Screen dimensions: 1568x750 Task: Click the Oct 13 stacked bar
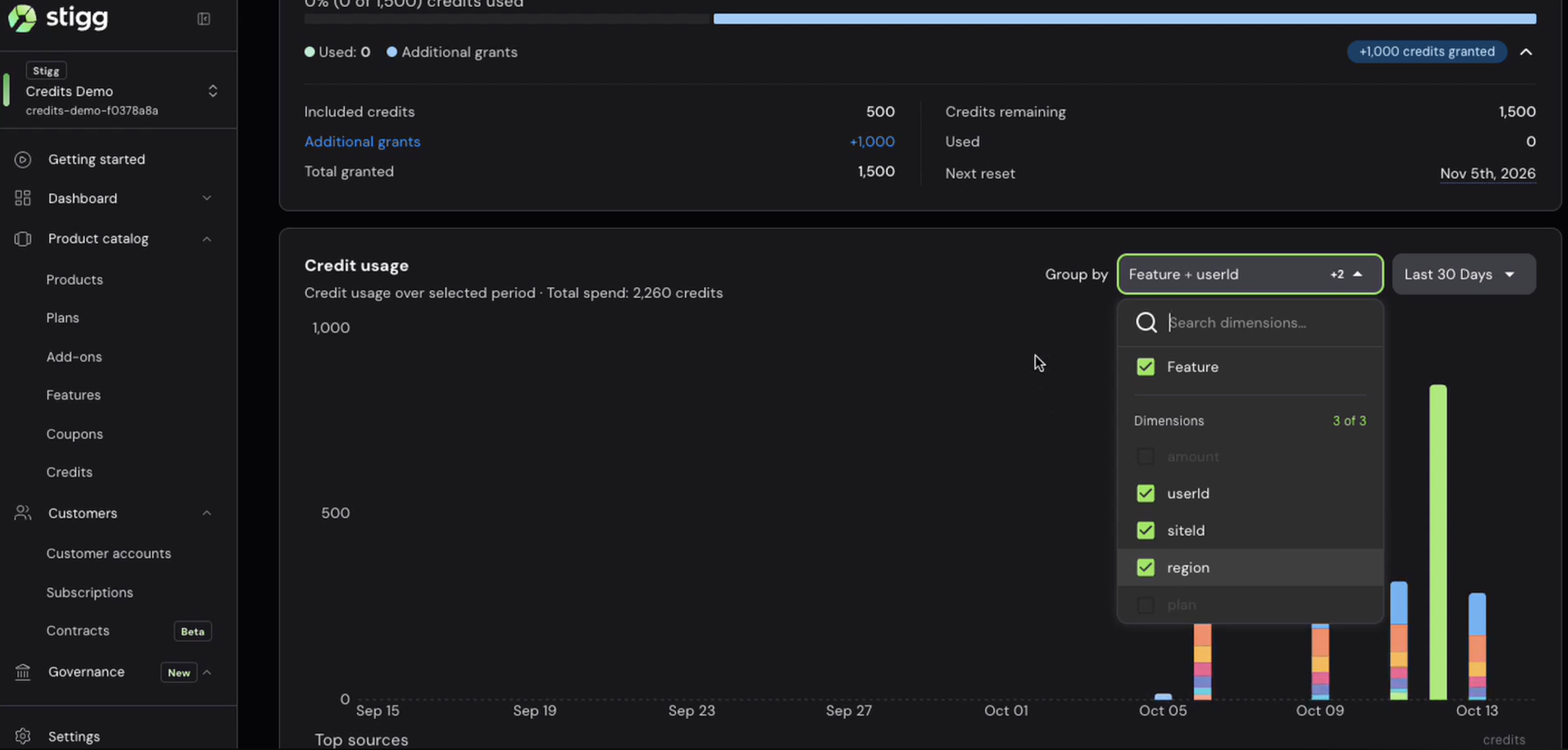point(1477,646)
